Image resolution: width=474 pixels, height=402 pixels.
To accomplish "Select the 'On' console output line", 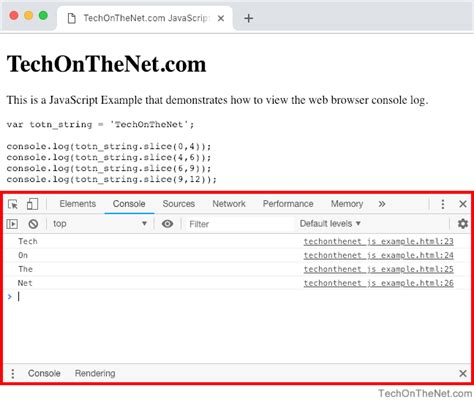I will (x=23, y=255).
